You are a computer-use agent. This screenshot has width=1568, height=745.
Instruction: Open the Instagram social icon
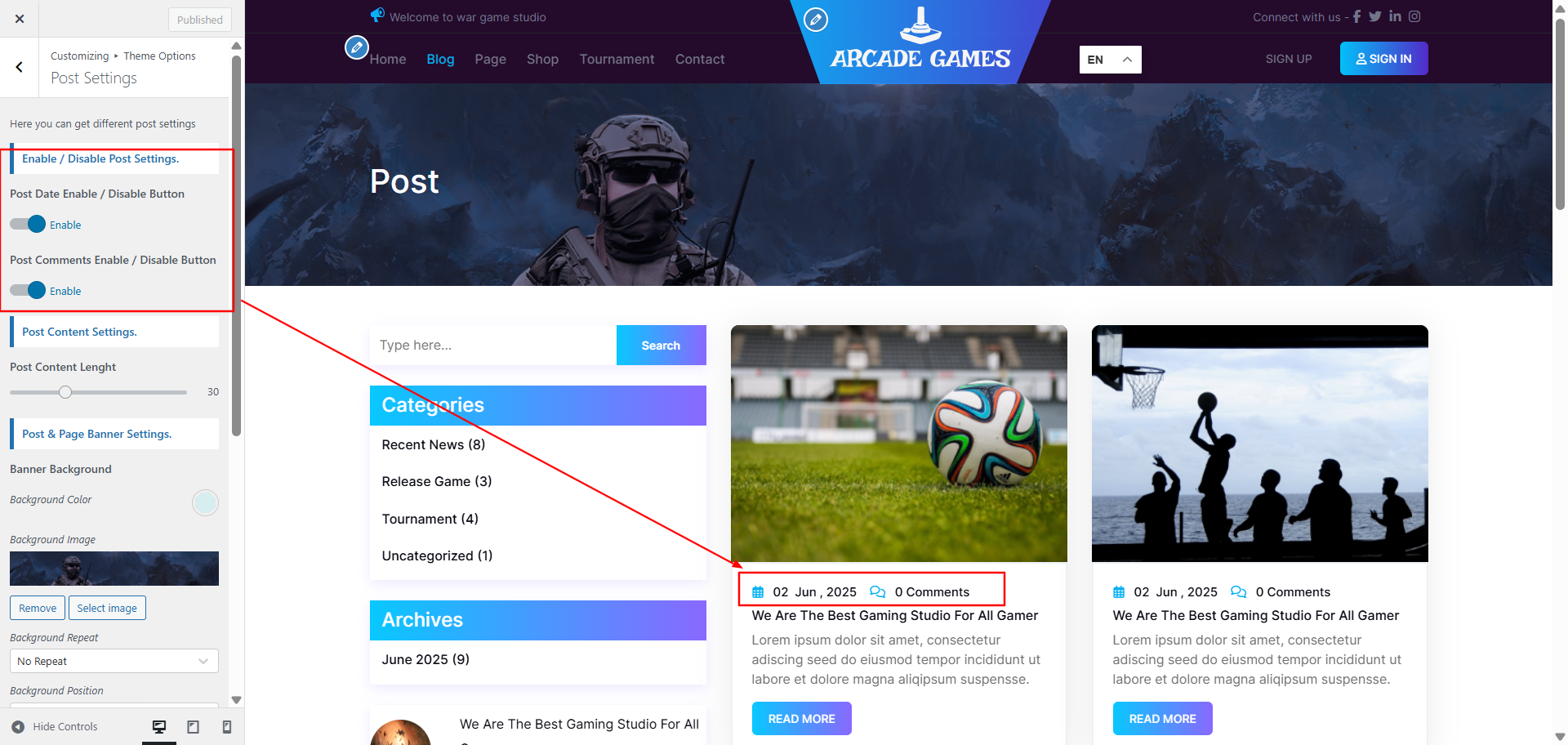coord(1414,16)
